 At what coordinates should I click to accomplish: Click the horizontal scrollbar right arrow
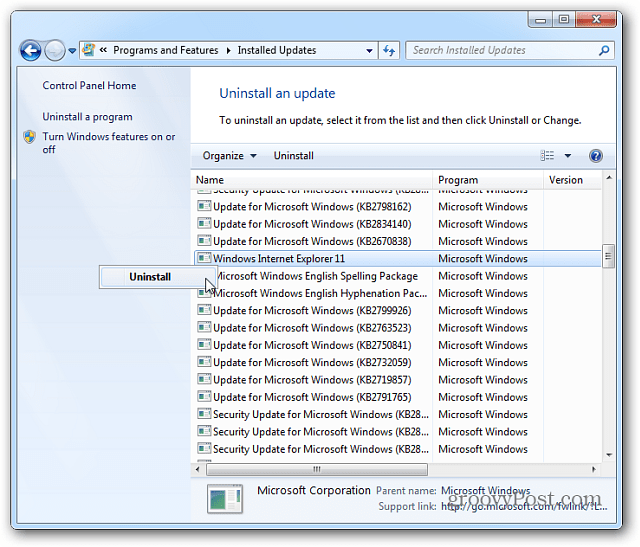tap(594, 469)
